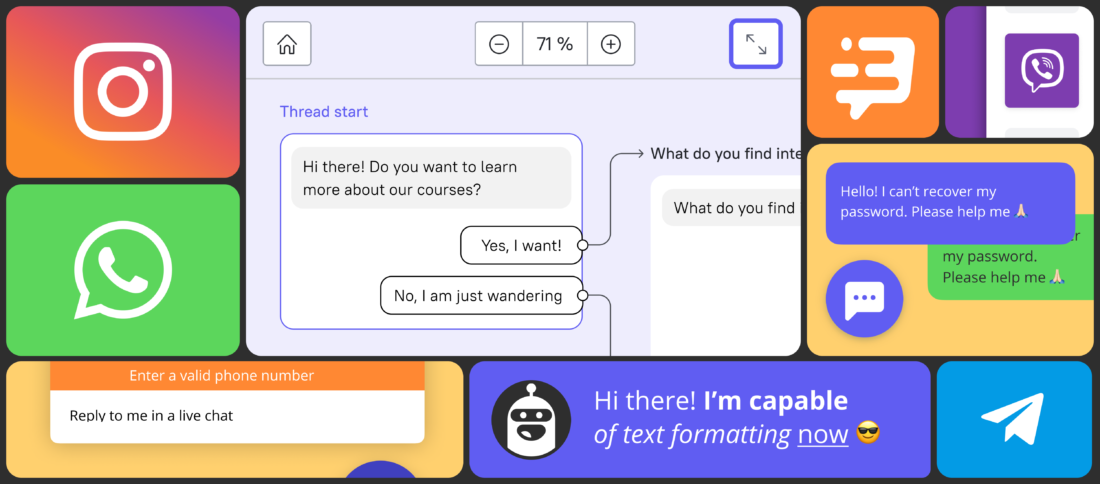Click the purple "Hello! I can't recover" message bubble
The width and height of the screenshot is (1100, 484).
click(x=950, y=203)
